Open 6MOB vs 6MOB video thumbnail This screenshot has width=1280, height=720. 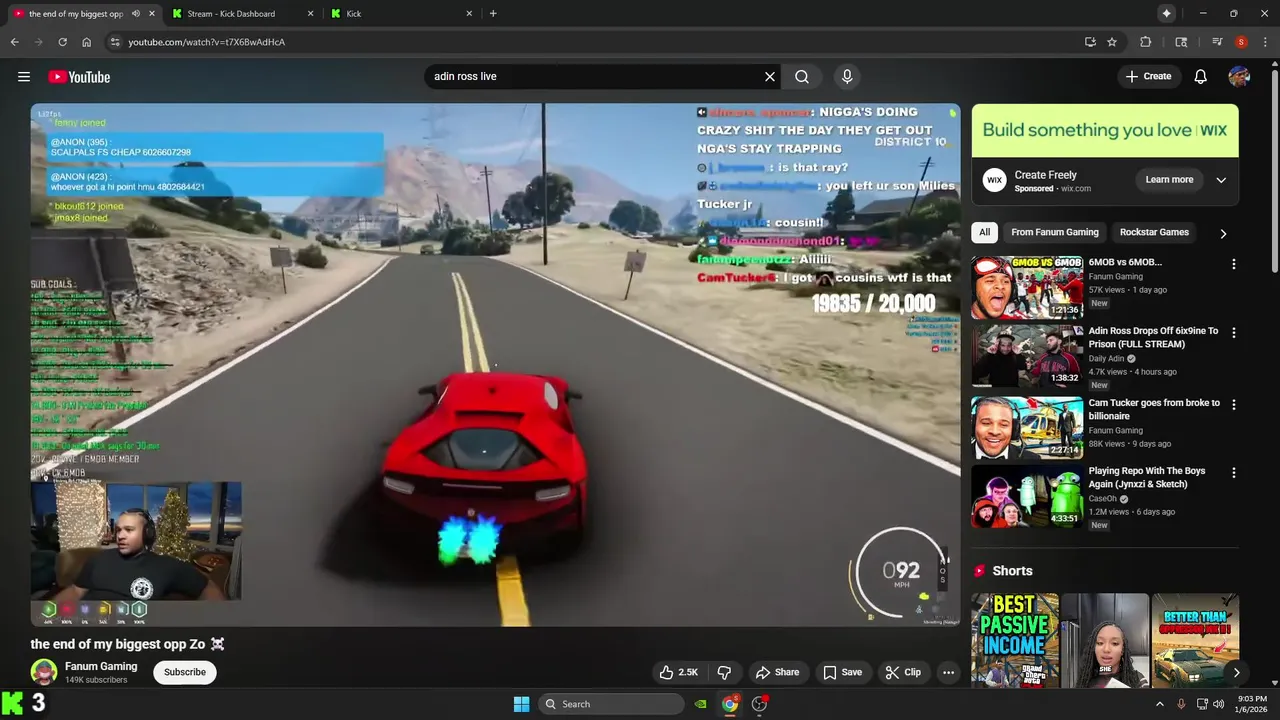pyautogui.click(x=1027, y=287)
